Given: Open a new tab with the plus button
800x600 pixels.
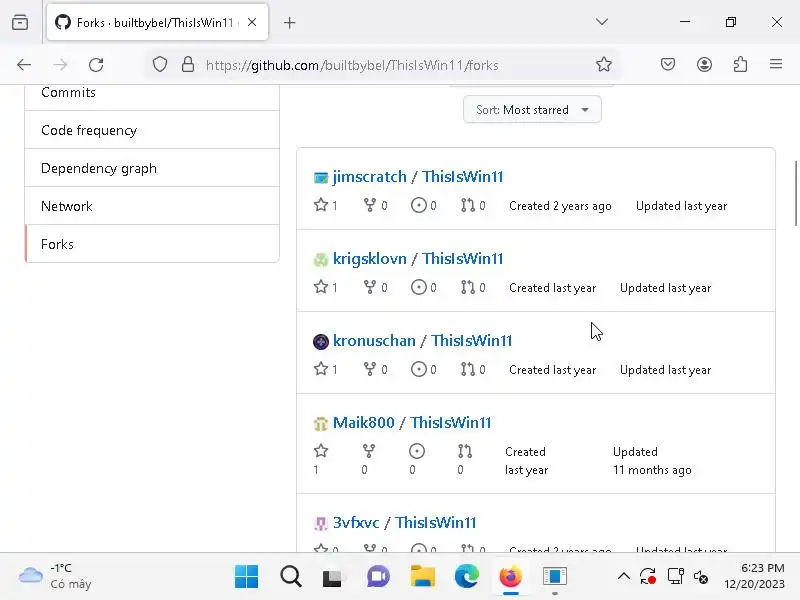Looking at the screenshot, I should (x=289, y=22).
